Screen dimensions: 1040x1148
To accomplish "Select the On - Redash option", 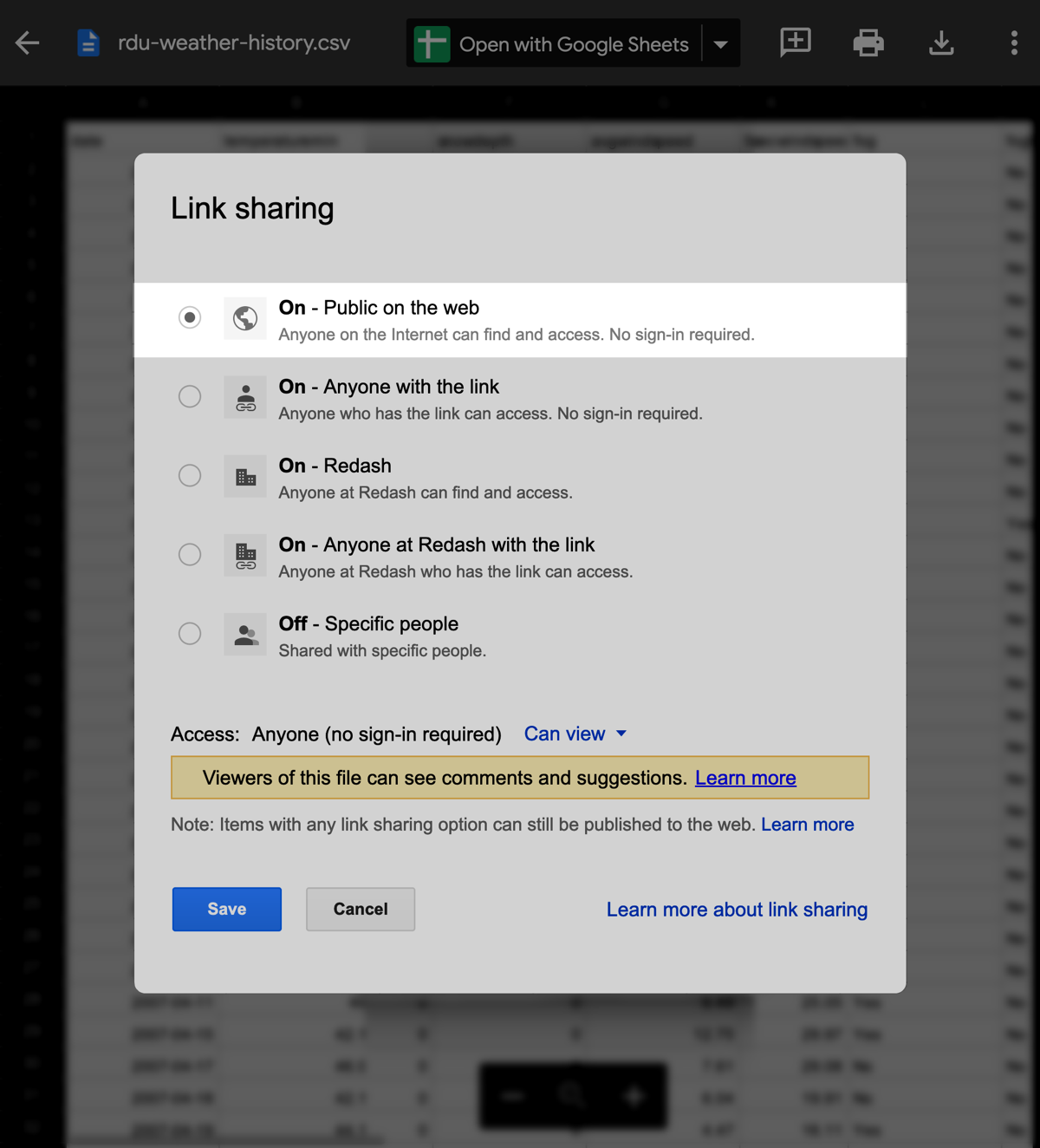I will coord(190,475).
